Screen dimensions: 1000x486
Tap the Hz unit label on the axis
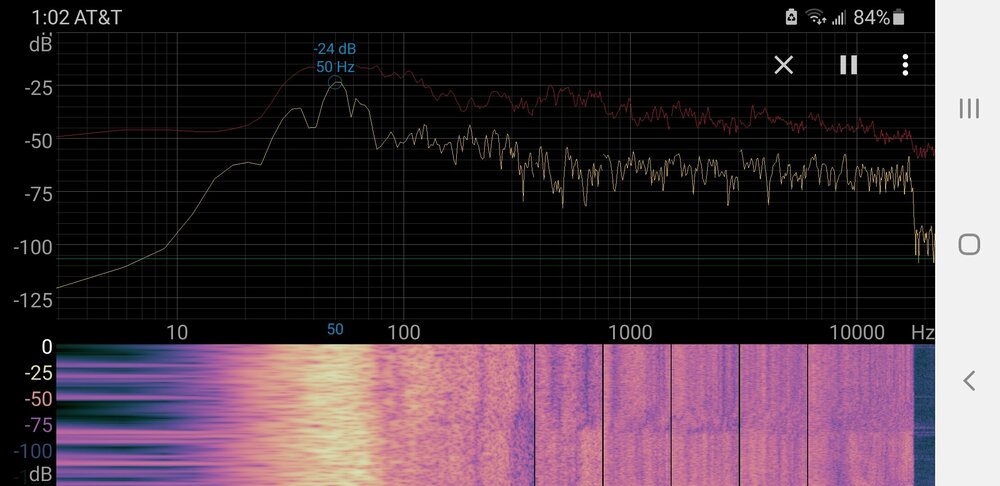point(922,332)
